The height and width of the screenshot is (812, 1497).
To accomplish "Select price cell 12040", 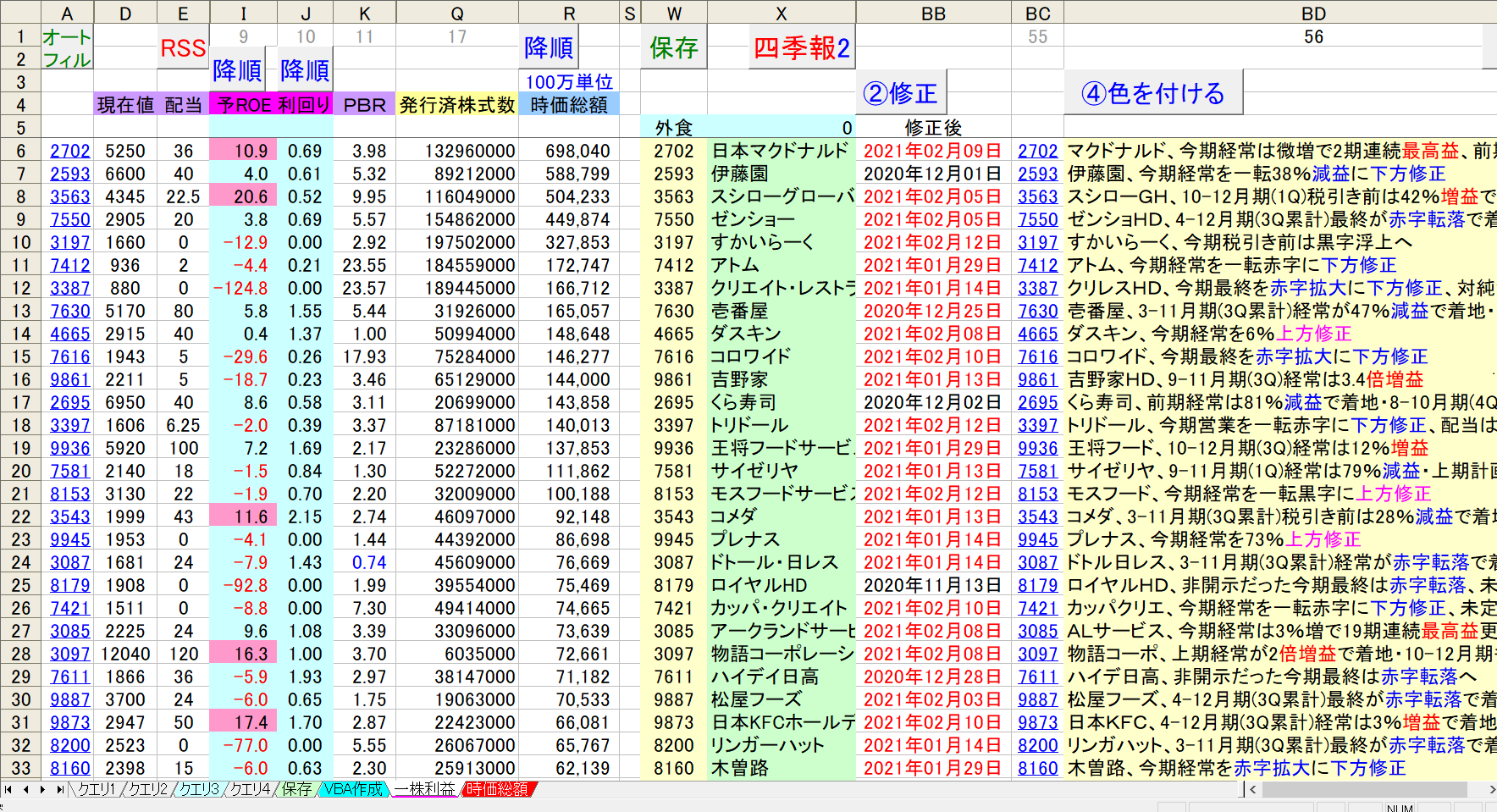I will tap(125, 654).
